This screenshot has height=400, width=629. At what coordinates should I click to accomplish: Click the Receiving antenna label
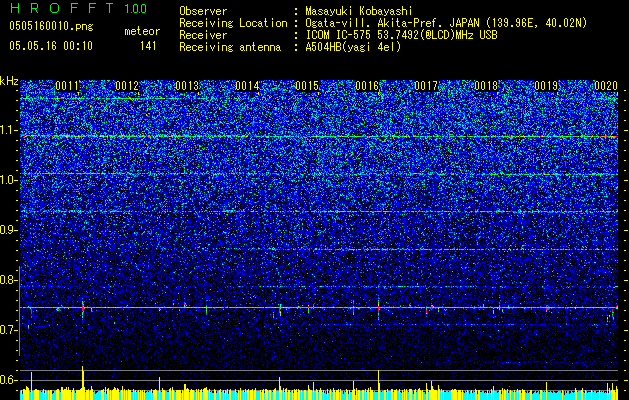pyautogui.click(x=230, y=47)
